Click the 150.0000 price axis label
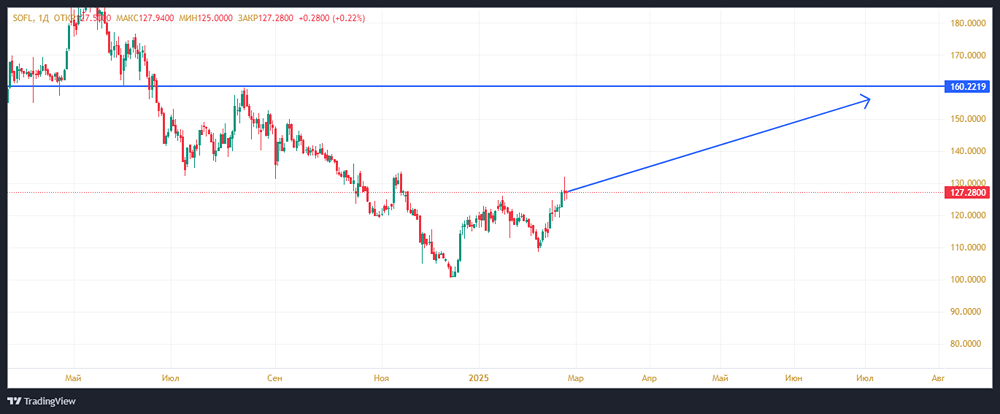The height and width of the screenshot is (414, 1000). pos(969,119)
